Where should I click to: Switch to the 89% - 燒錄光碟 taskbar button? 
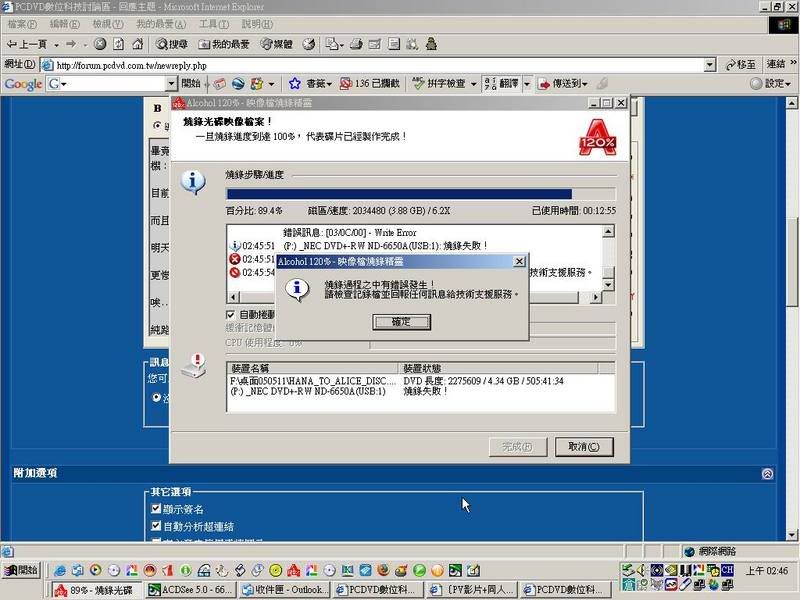pos(97,590)
